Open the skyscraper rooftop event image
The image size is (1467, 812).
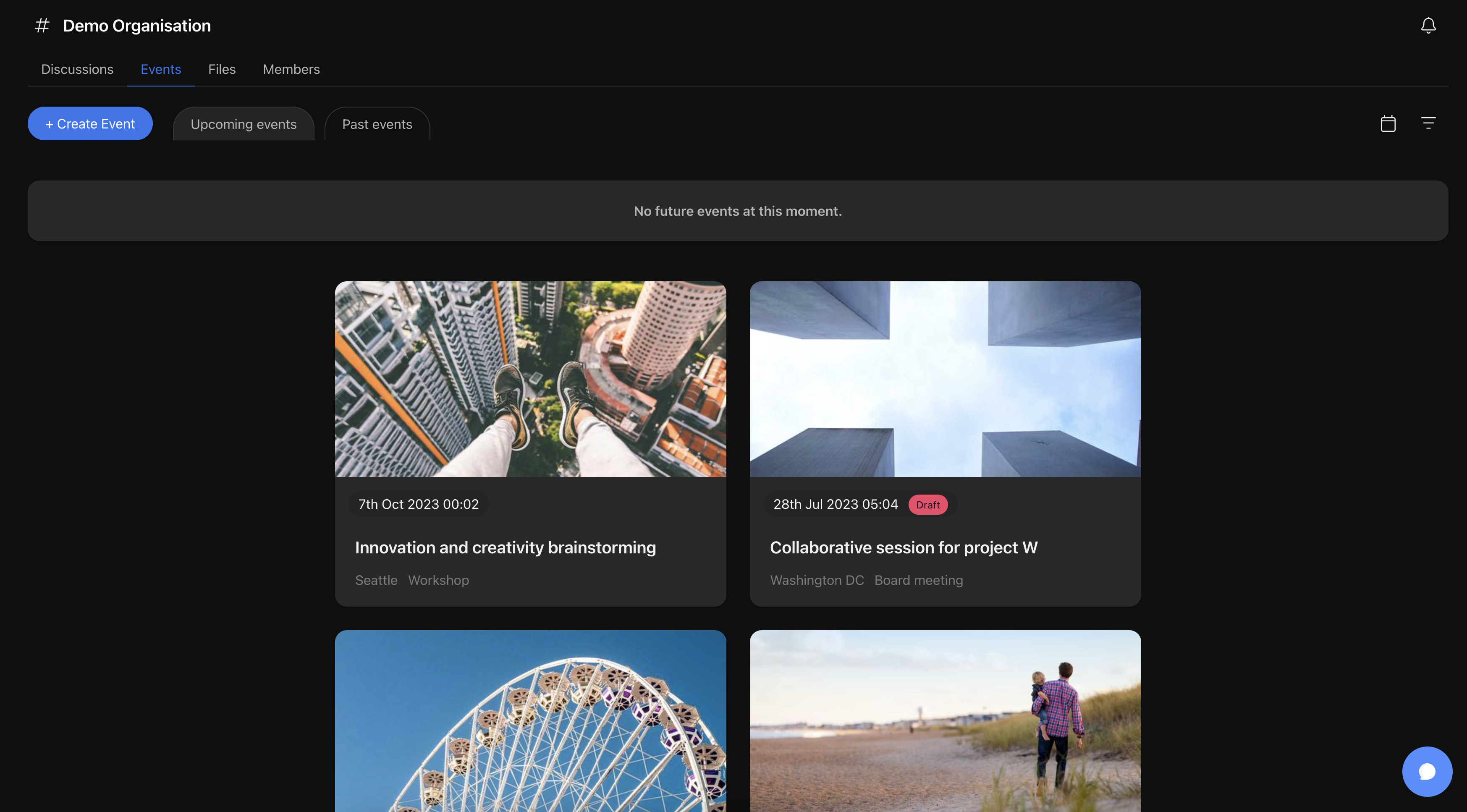[x=530, y=379]
